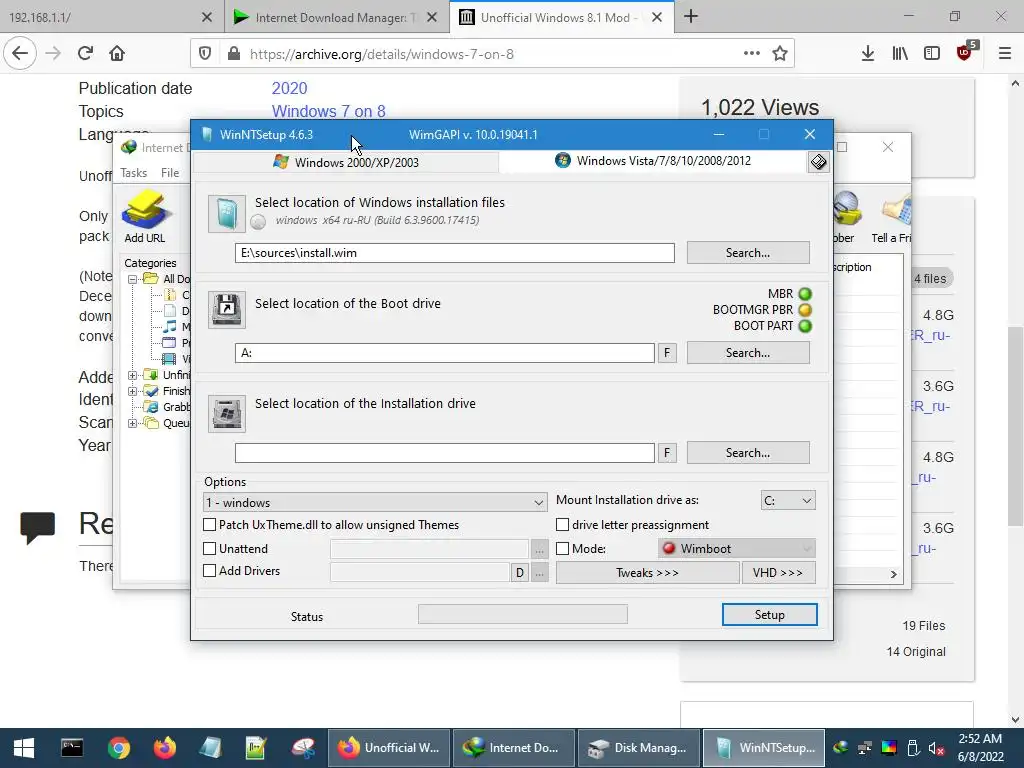Expand the Unfinished tree node in IDM

coord(133,375)
